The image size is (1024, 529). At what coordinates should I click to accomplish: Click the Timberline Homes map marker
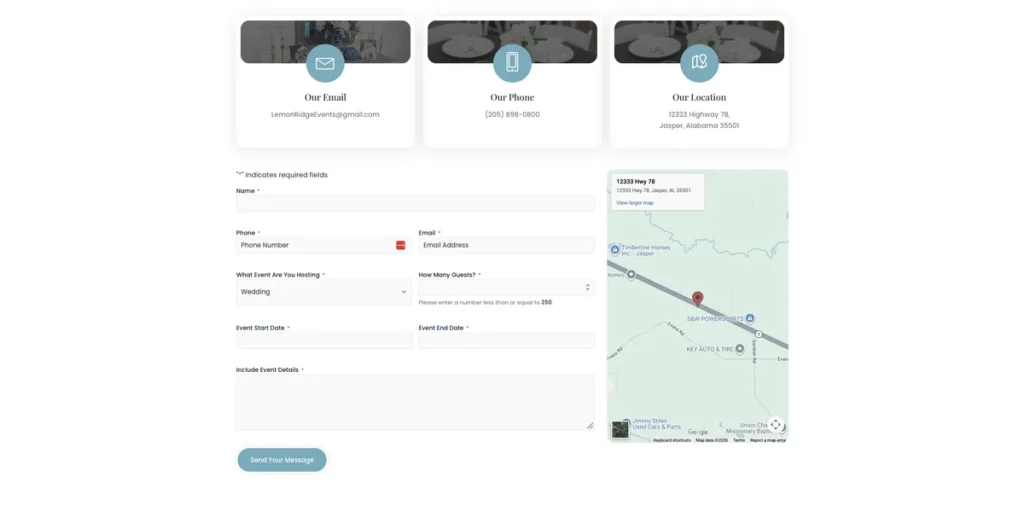615,249
